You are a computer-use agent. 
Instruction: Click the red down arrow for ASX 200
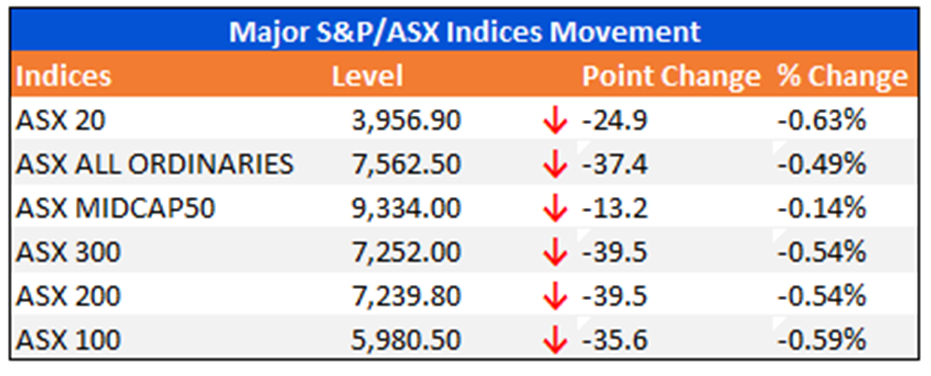[556, 296]
